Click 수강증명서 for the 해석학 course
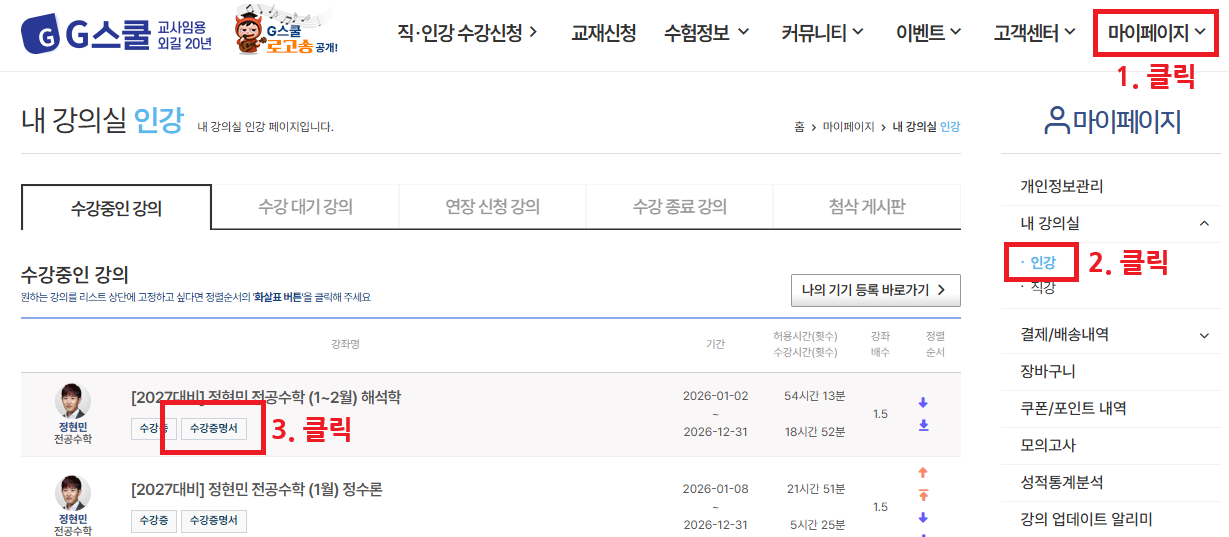Image resolution: width=1229 pixels, height=537 pixels. [x=213, y=429]
